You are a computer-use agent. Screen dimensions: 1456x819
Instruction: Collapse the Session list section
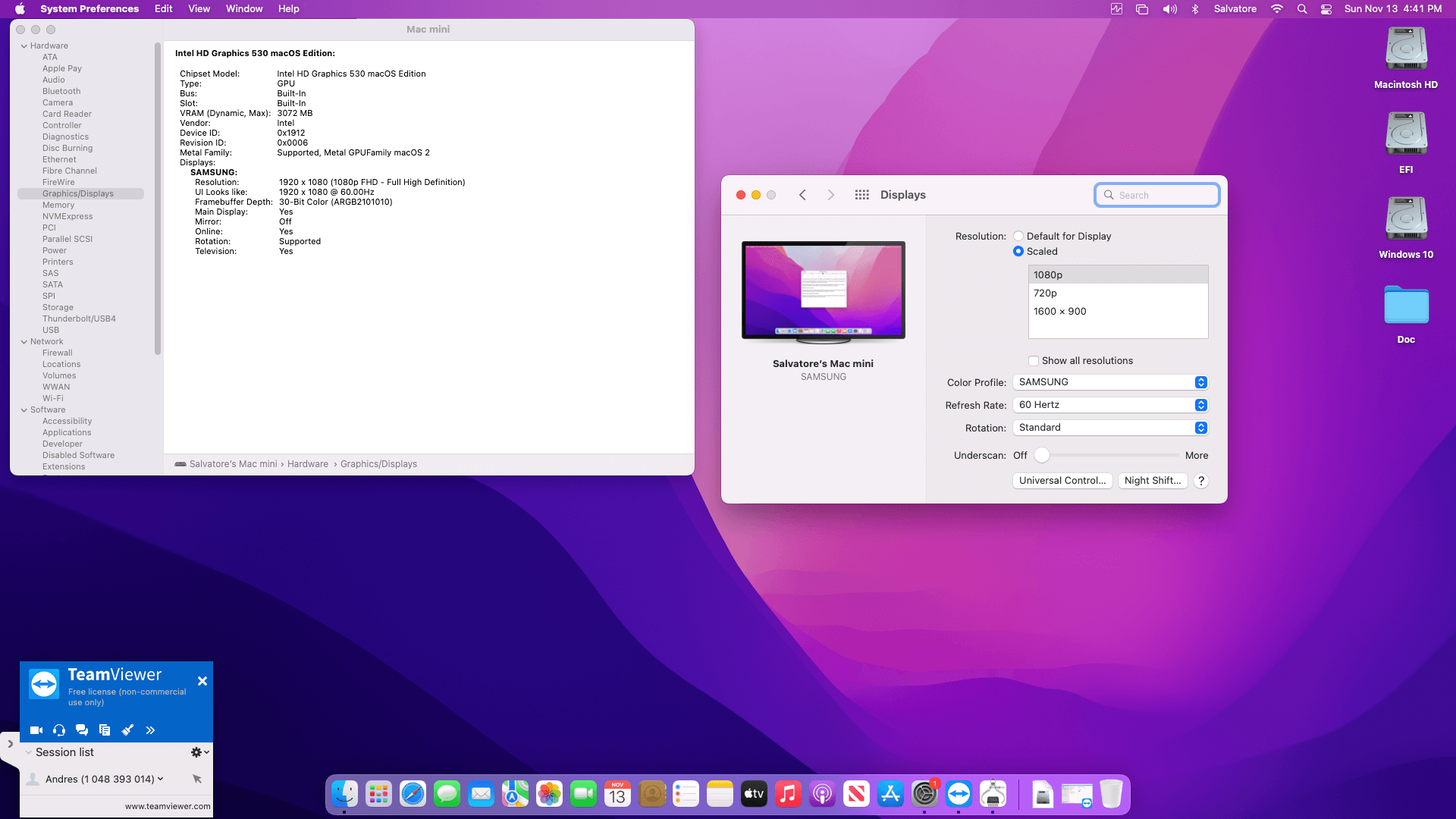pos(28,752)
